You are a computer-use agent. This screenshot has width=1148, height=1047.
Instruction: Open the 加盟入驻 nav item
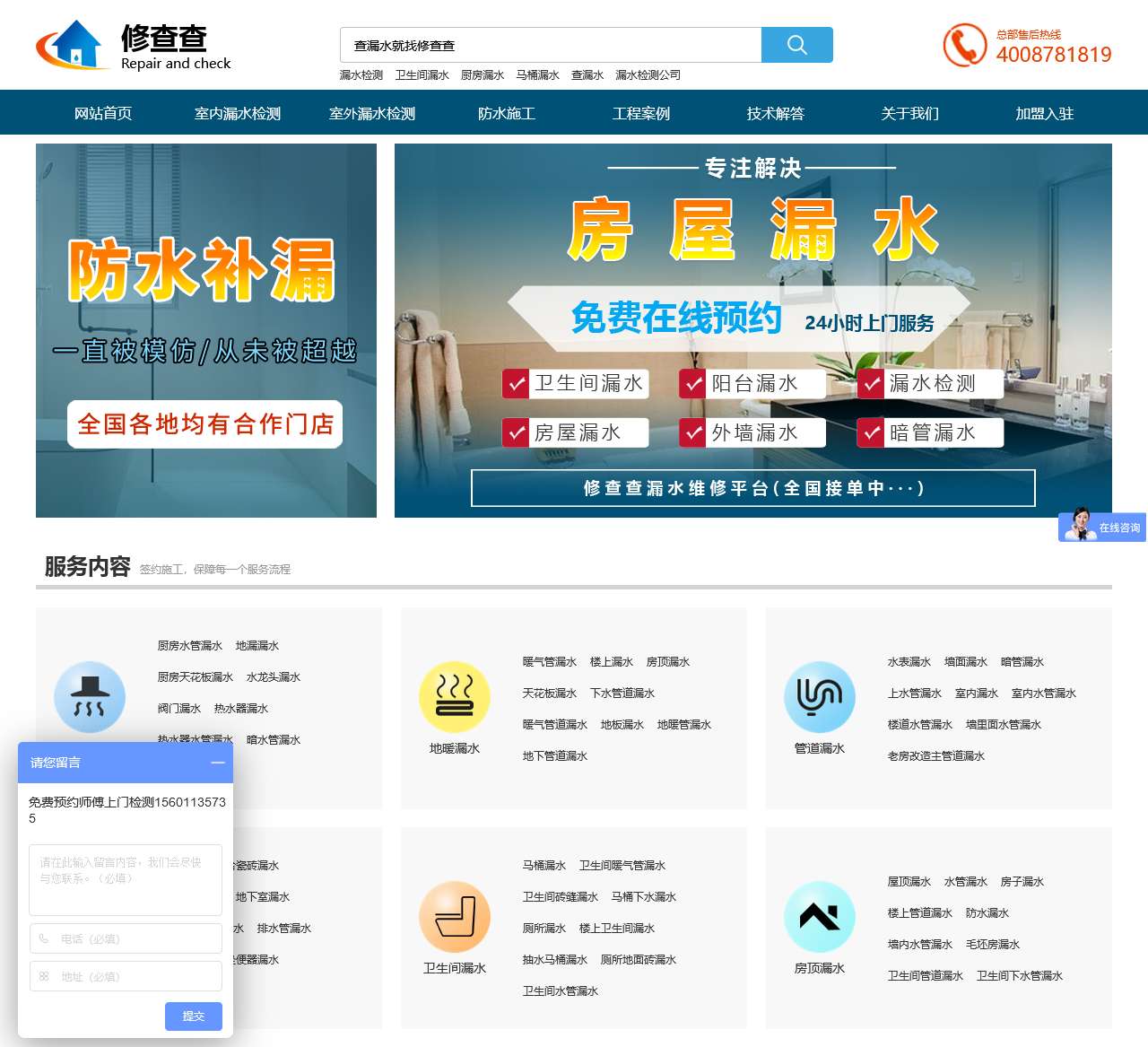pyautogui.click(x=1045, y=113)
